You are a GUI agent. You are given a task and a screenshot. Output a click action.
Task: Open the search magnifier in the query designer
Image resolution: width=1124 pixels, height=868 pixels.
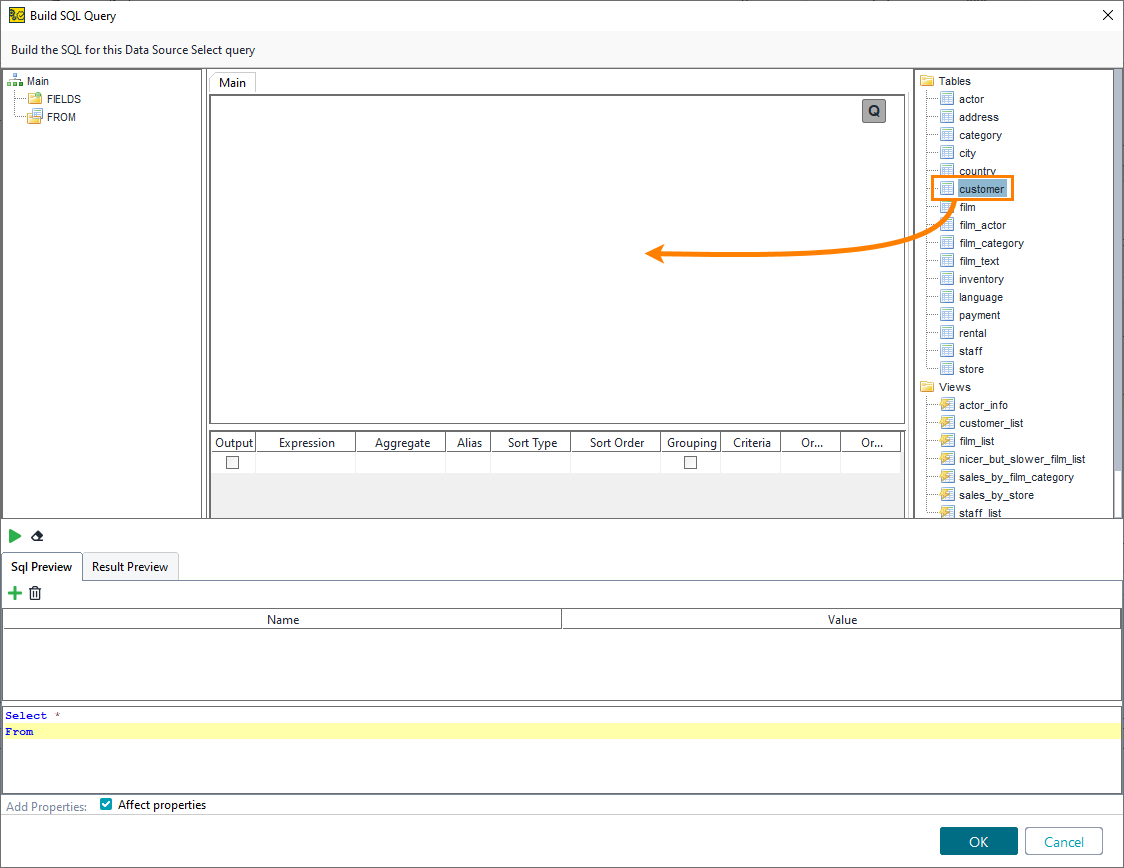pos(873,111)
